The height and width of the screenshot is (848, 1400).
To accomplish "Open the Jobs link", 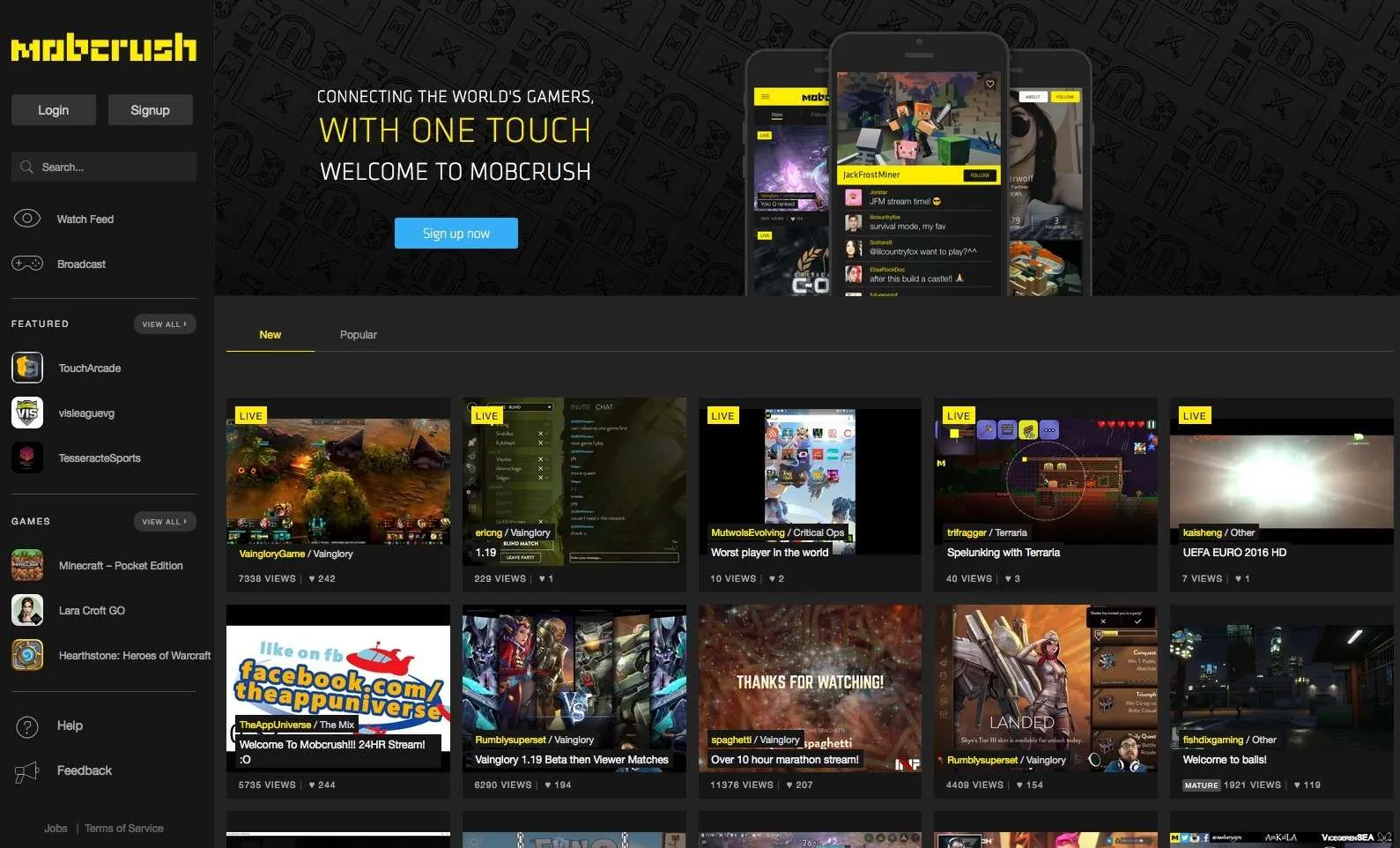I will coord(56,829).
